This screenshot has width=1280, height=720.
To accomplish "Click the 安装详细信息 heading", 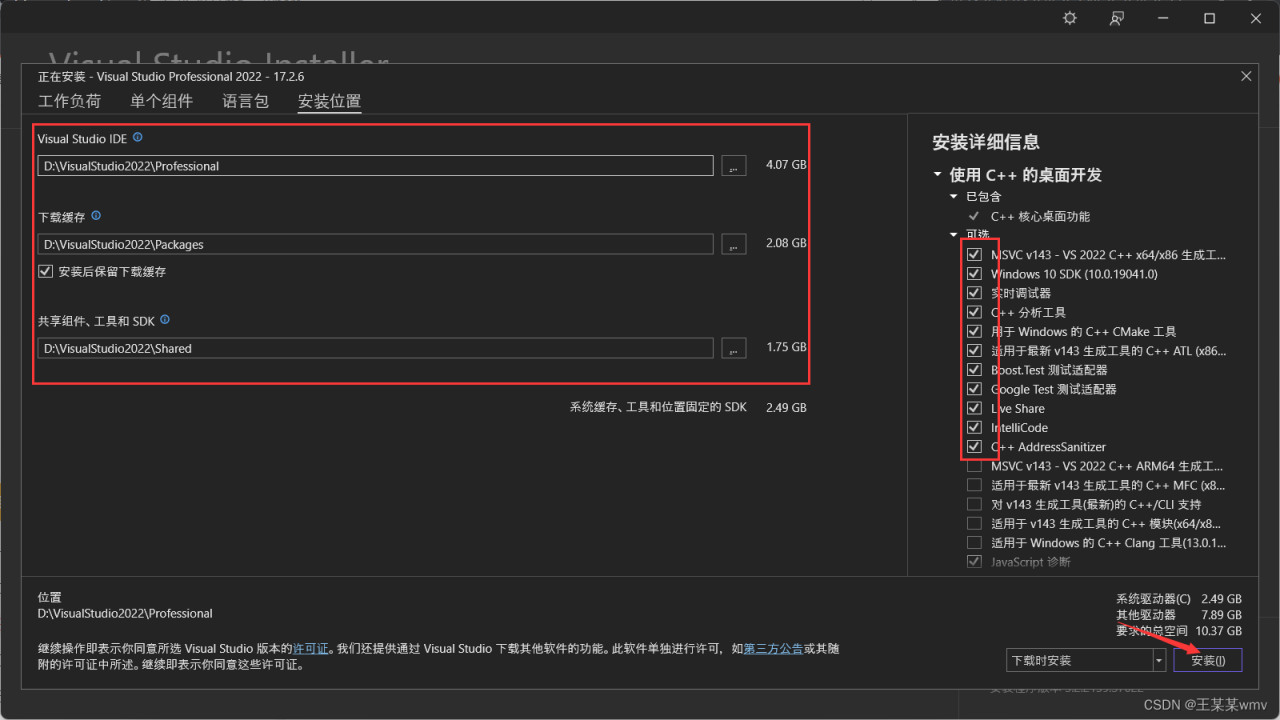I will pyautogui.click(x=986, y=142).
